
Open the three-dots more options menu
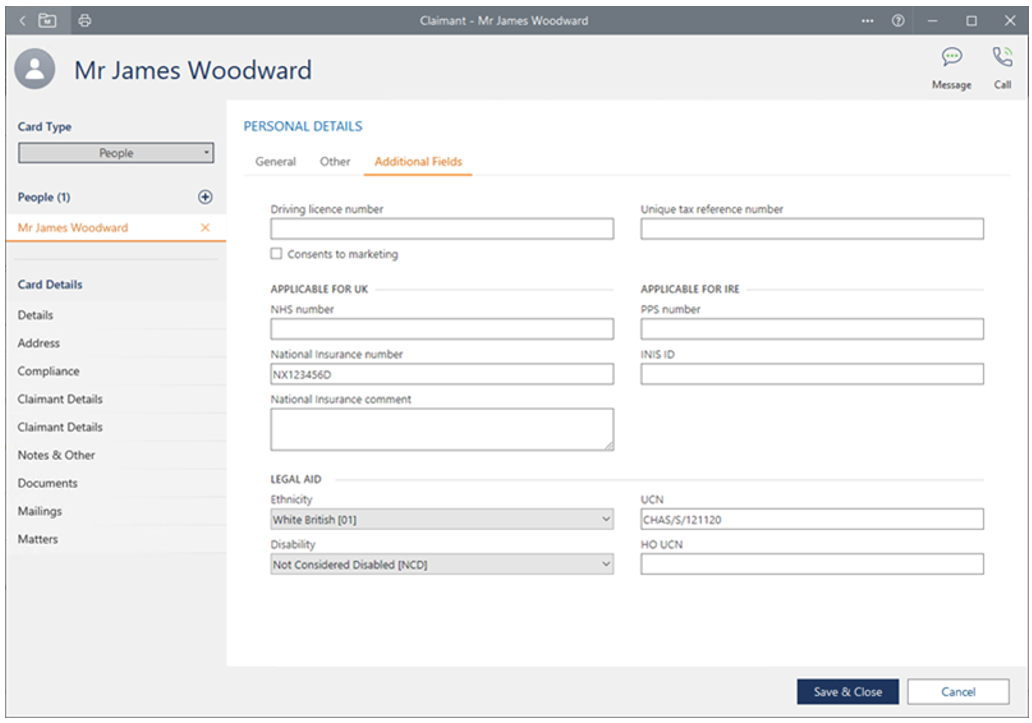(x=867, y=20)
